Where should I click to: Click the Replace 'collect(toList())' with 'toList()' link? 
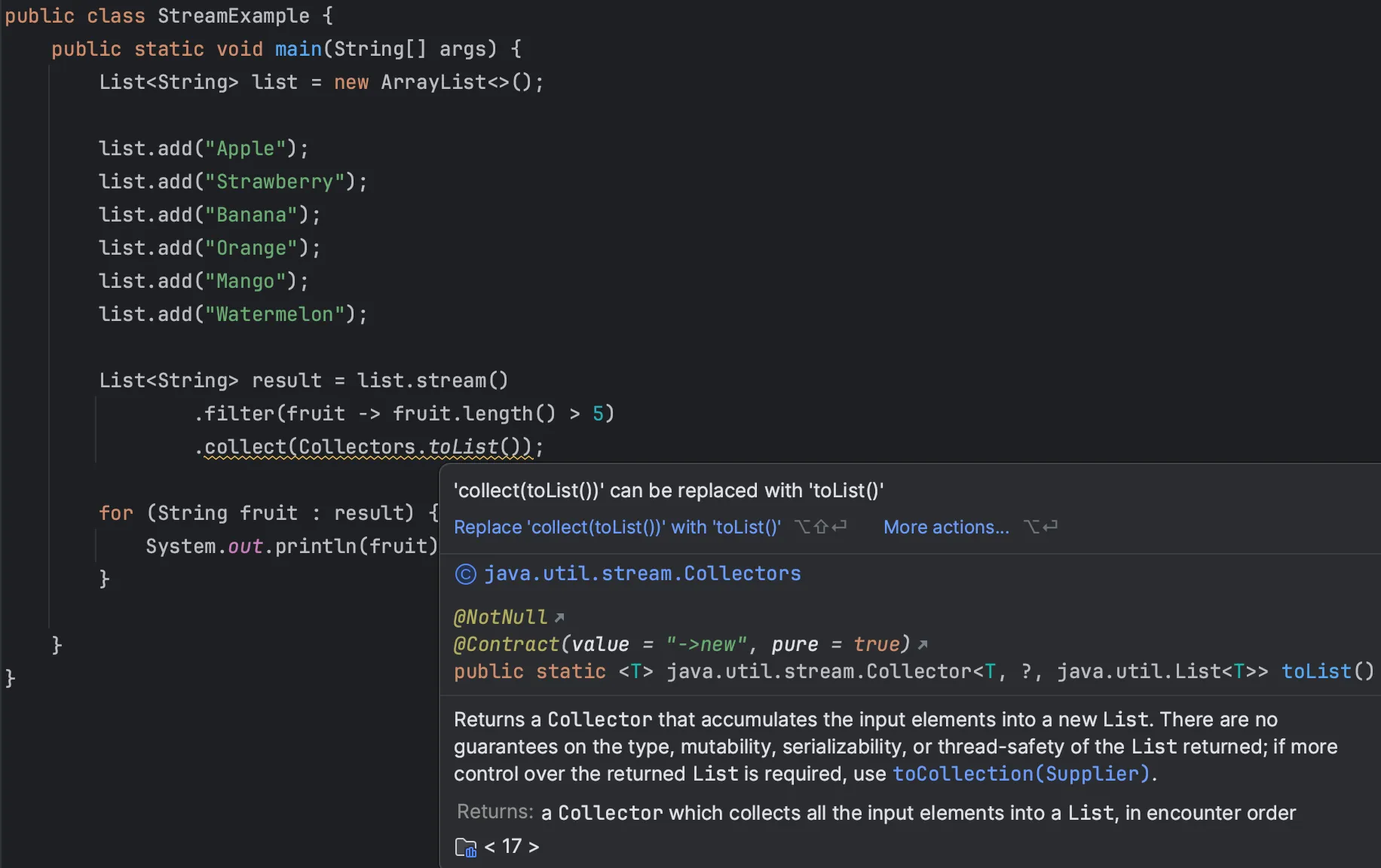(x=617, y=527)
